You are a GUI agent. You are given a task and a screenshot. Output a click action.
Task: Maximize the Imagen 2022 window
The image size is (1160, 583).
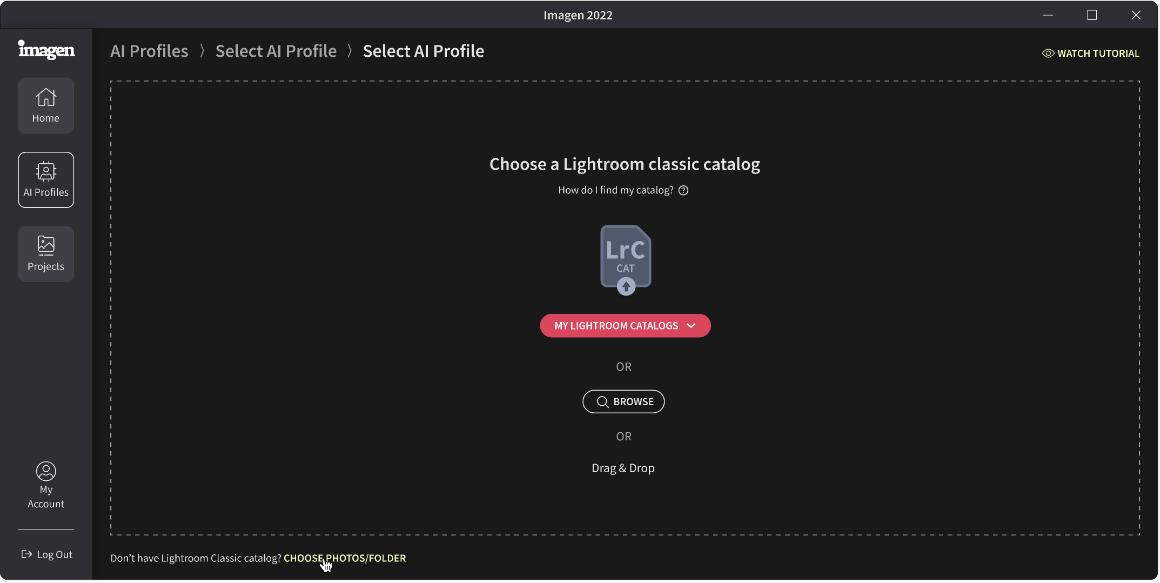[x=1092, y=15]
